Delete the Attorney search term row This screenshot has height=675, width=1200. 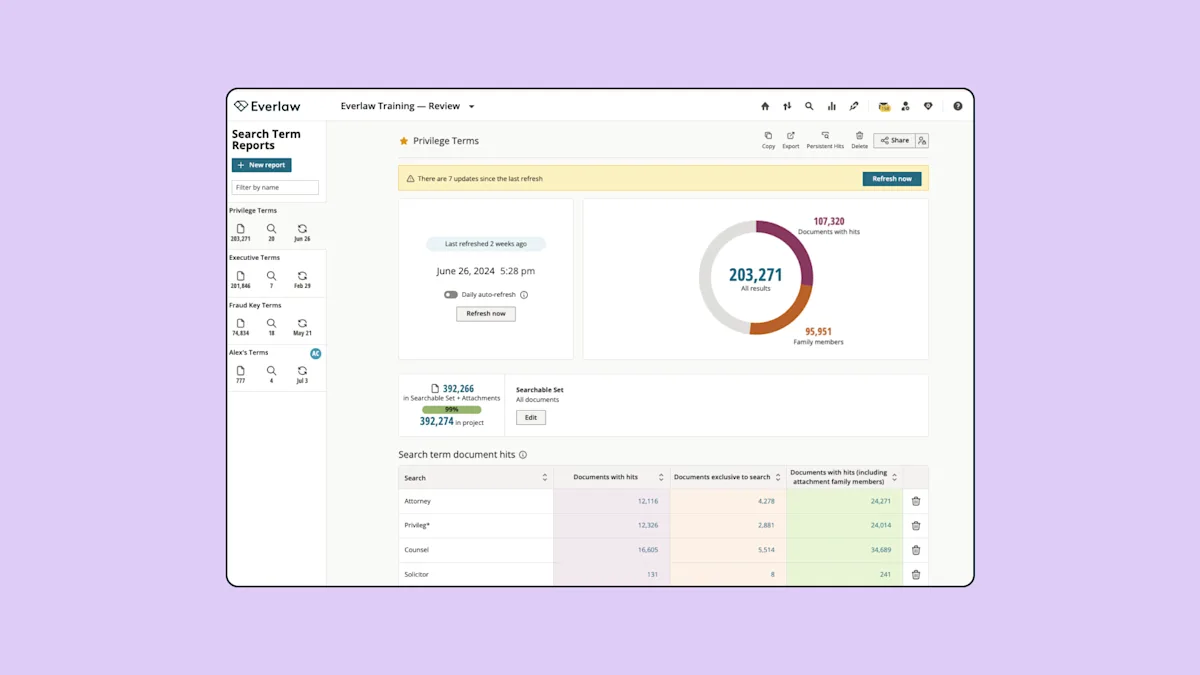click(x=915, y=501)
